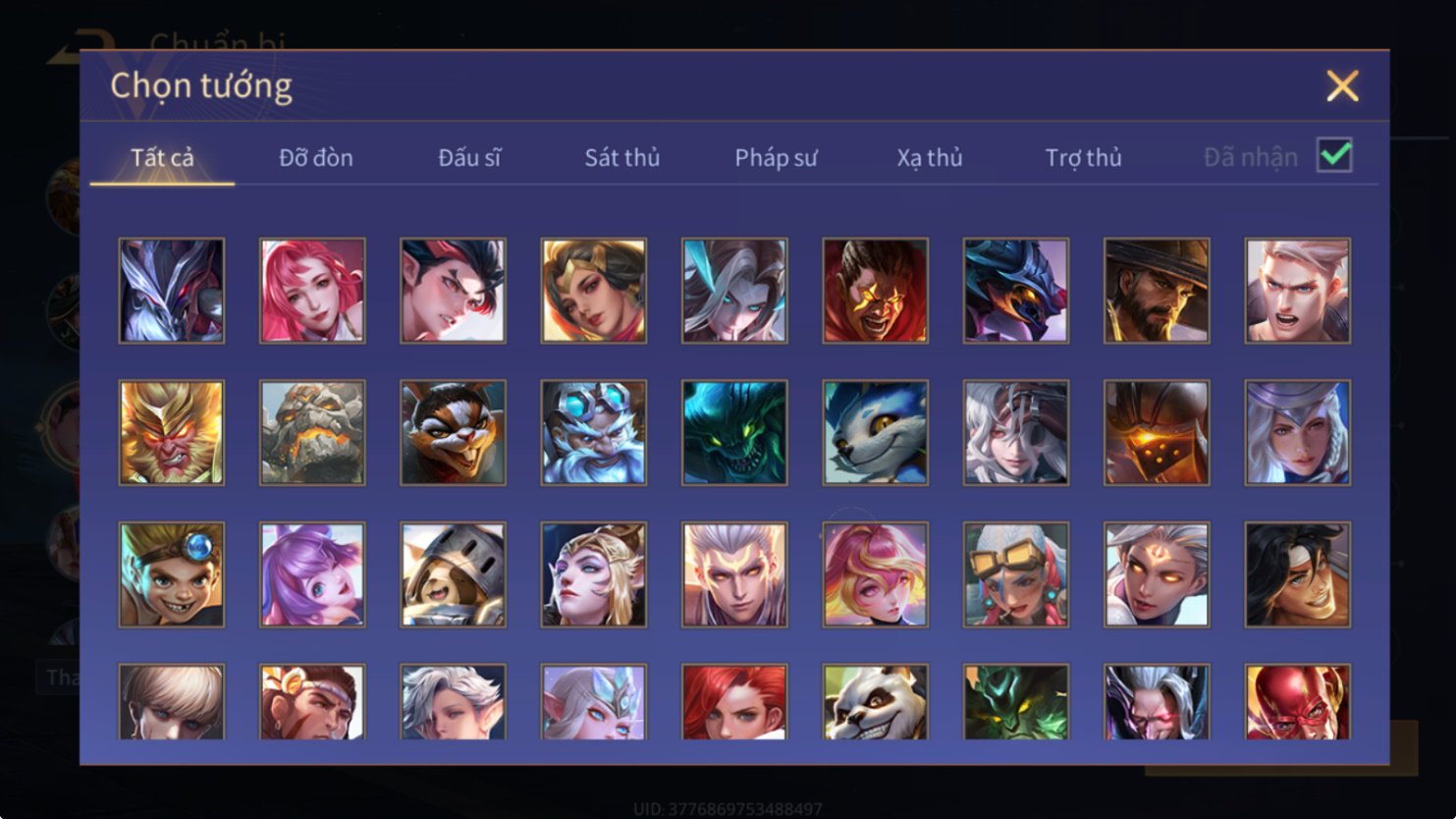Switch to the Đỡ đòn tab
The height and width of the screenshot is (819, 1456).
pos(316,157)
